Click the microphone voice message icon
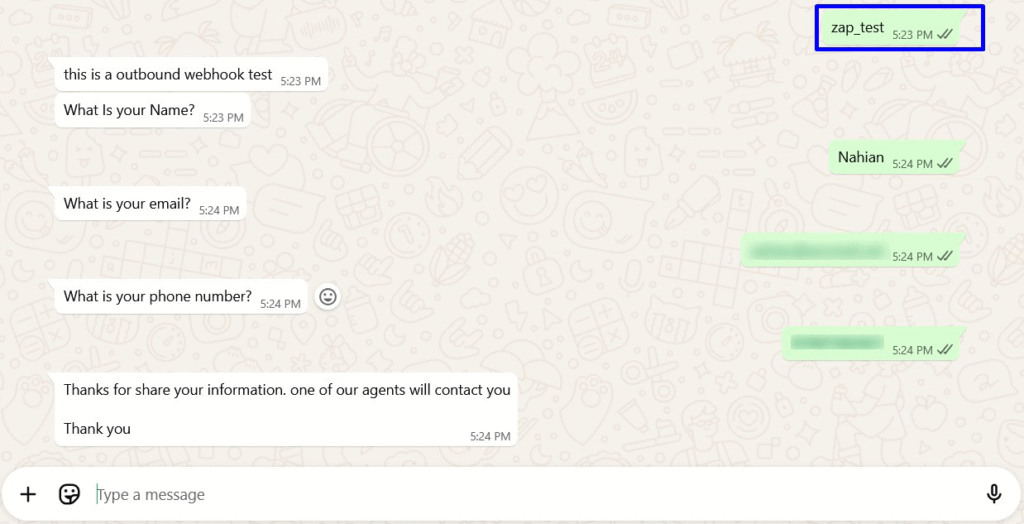 point(994,495)
